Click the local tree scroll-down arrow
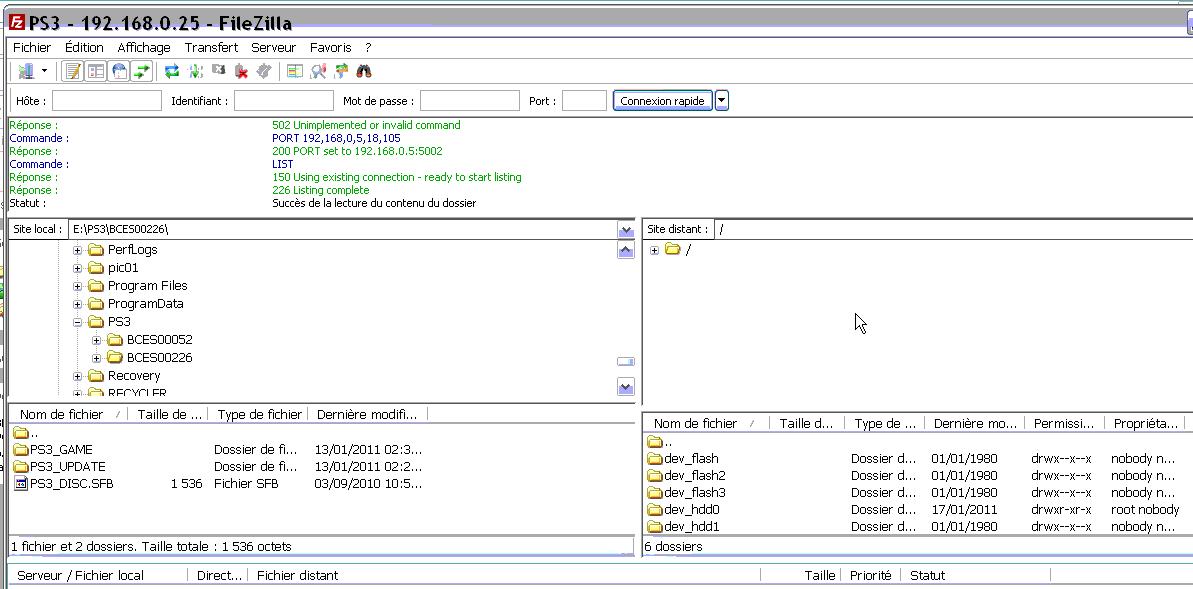The image size is (1193, 589). tap(626, 387)
